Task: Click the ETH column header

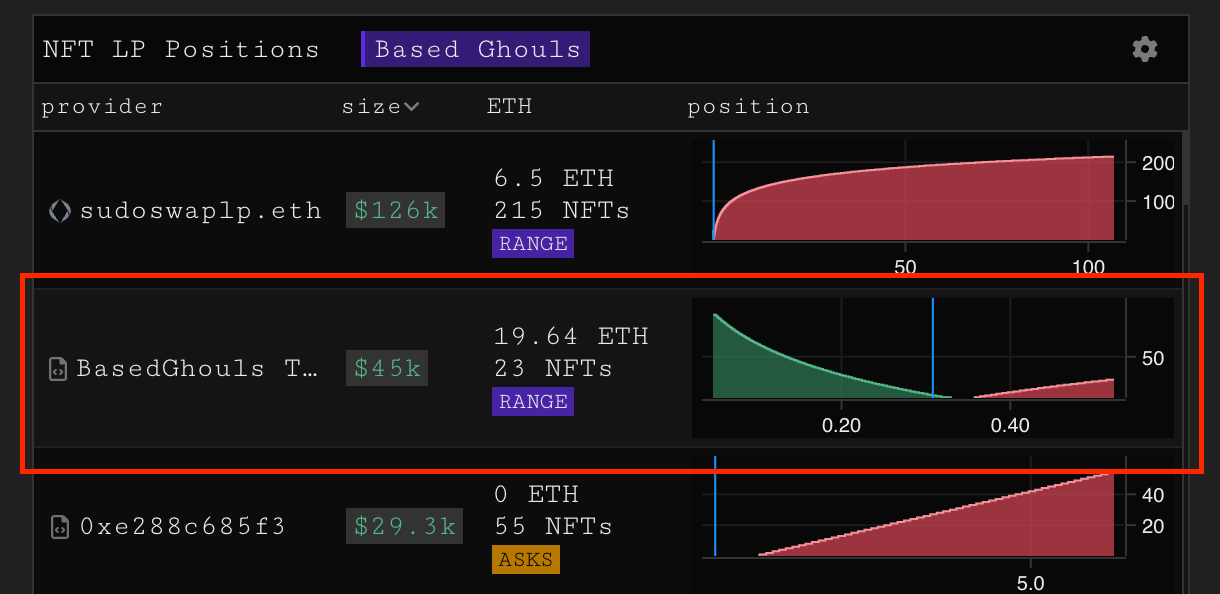Action: point(509,106)
